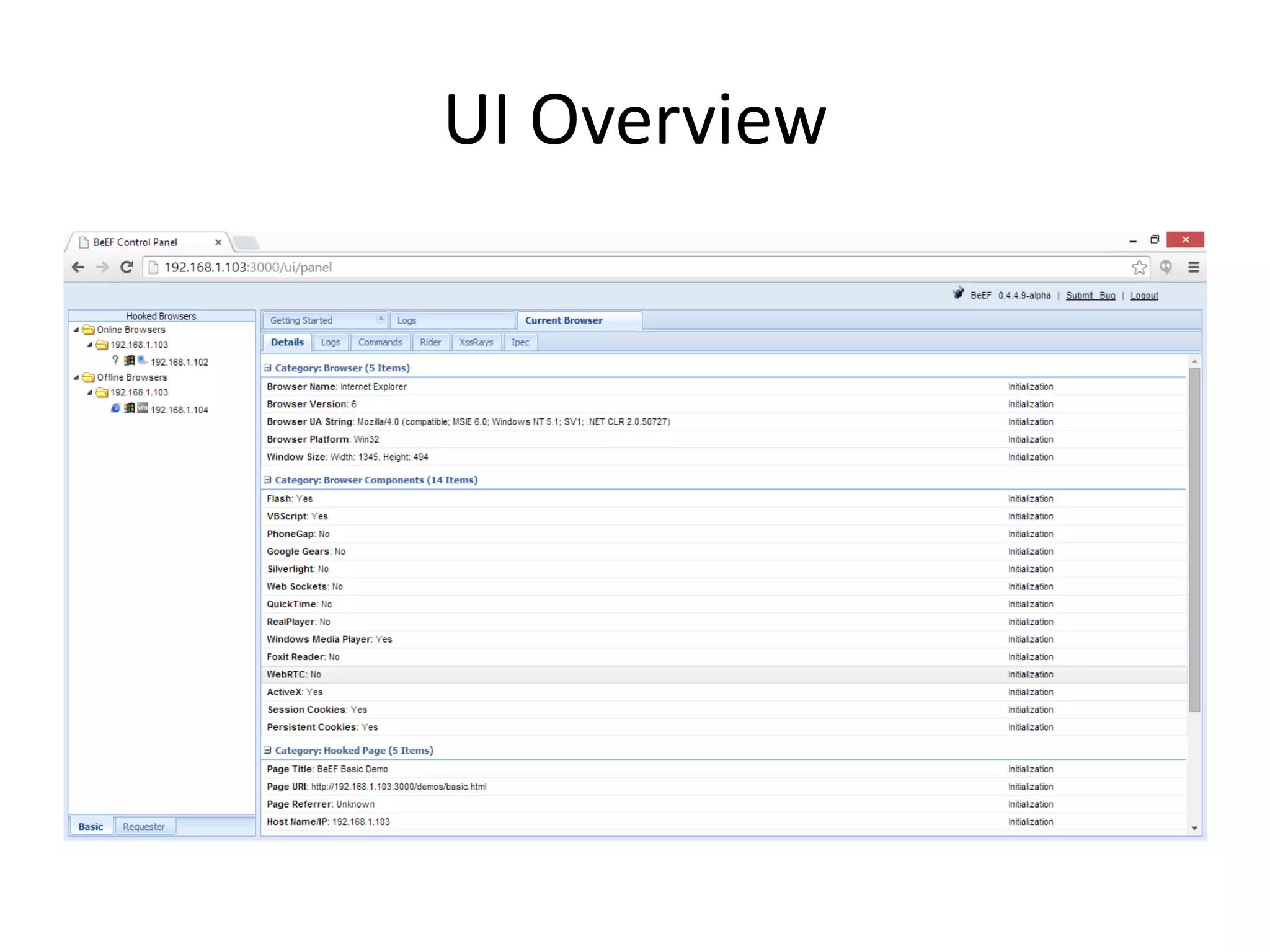Click the VBScript: Yes row
1270x952 pixels.
click(724, 516)
